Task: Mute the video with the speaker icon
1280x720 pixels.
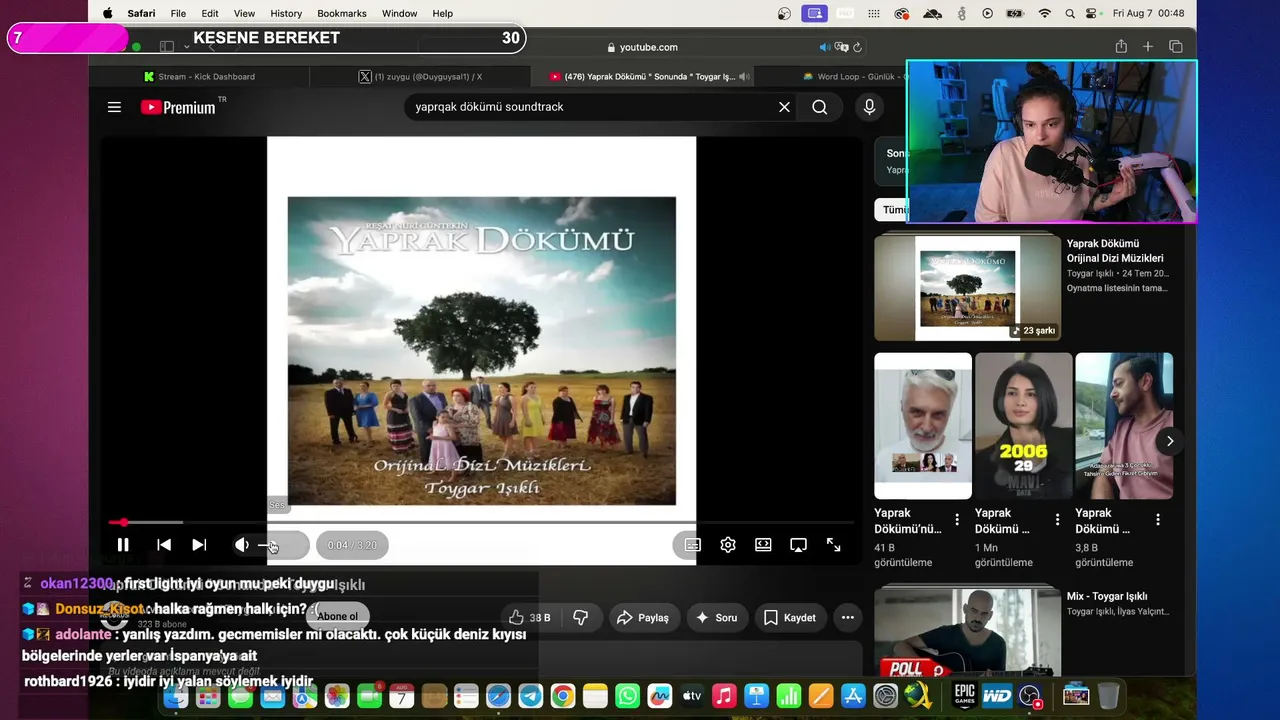Action: 242,545
